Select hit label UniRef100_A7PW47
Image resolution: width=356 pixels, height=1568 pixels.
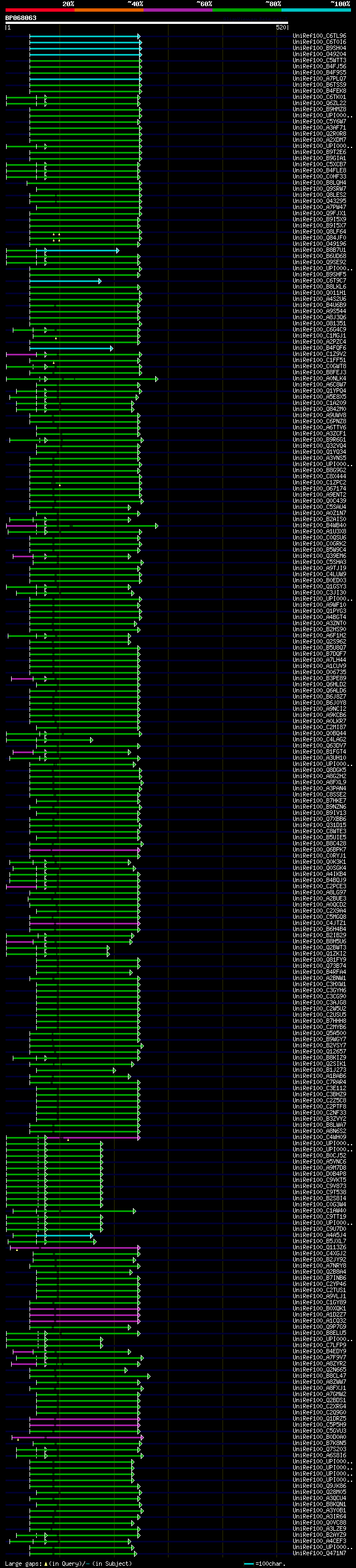(319, 207)
